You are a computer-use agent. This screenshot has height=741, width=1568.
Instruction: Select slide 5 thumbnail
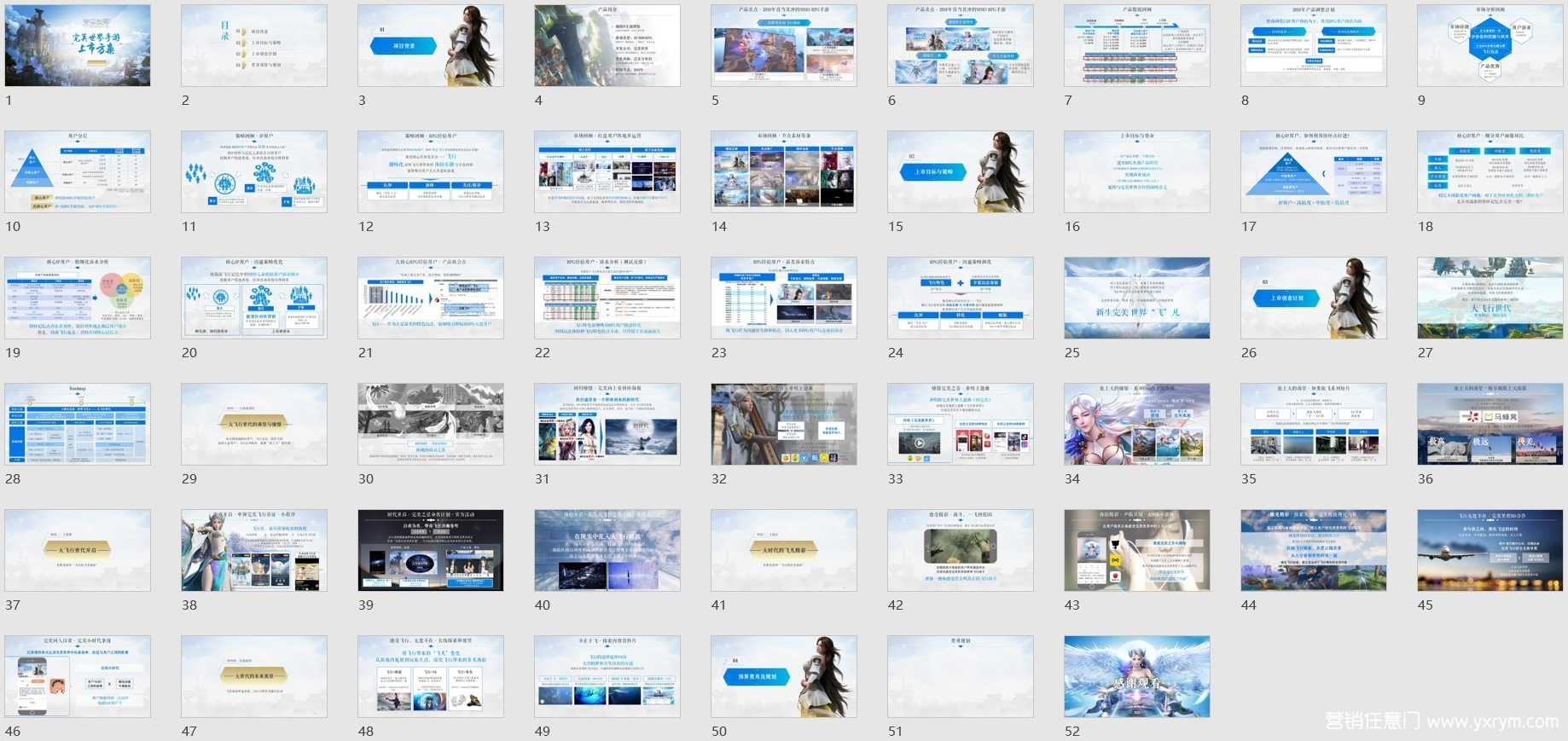[x=784, y=45]
